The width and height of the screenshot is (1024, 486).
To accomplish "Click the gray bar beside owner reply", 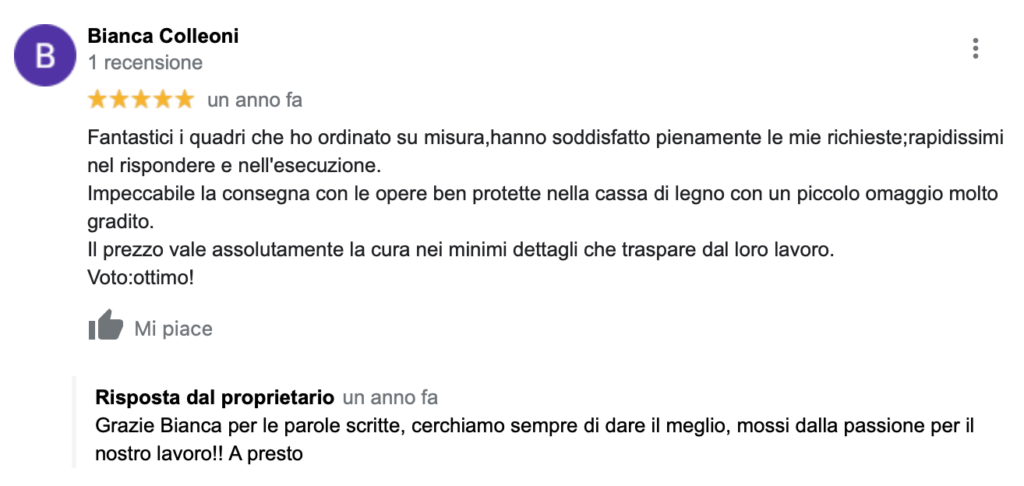I will [x=74, y=422].
